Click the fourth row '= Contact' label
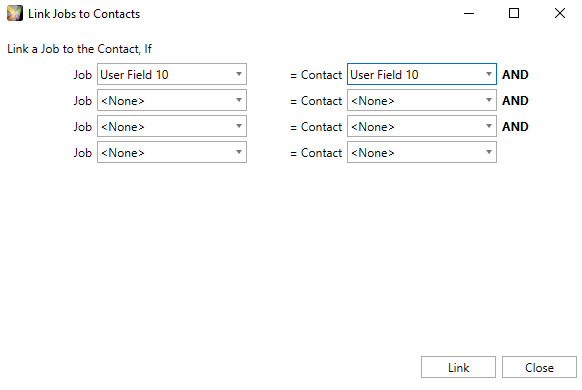 [x=316, y=153]
